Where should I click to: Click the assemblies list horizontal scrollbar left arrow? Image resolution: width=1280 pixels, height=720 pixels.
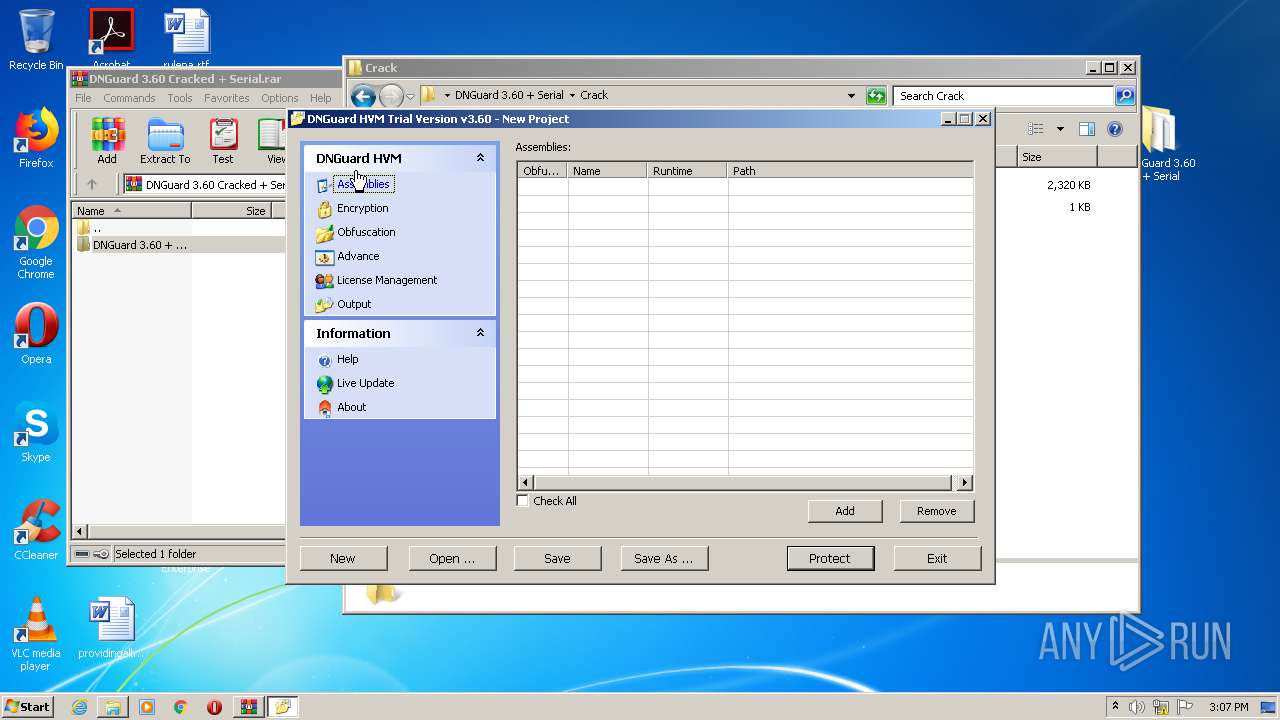point(525,483)
